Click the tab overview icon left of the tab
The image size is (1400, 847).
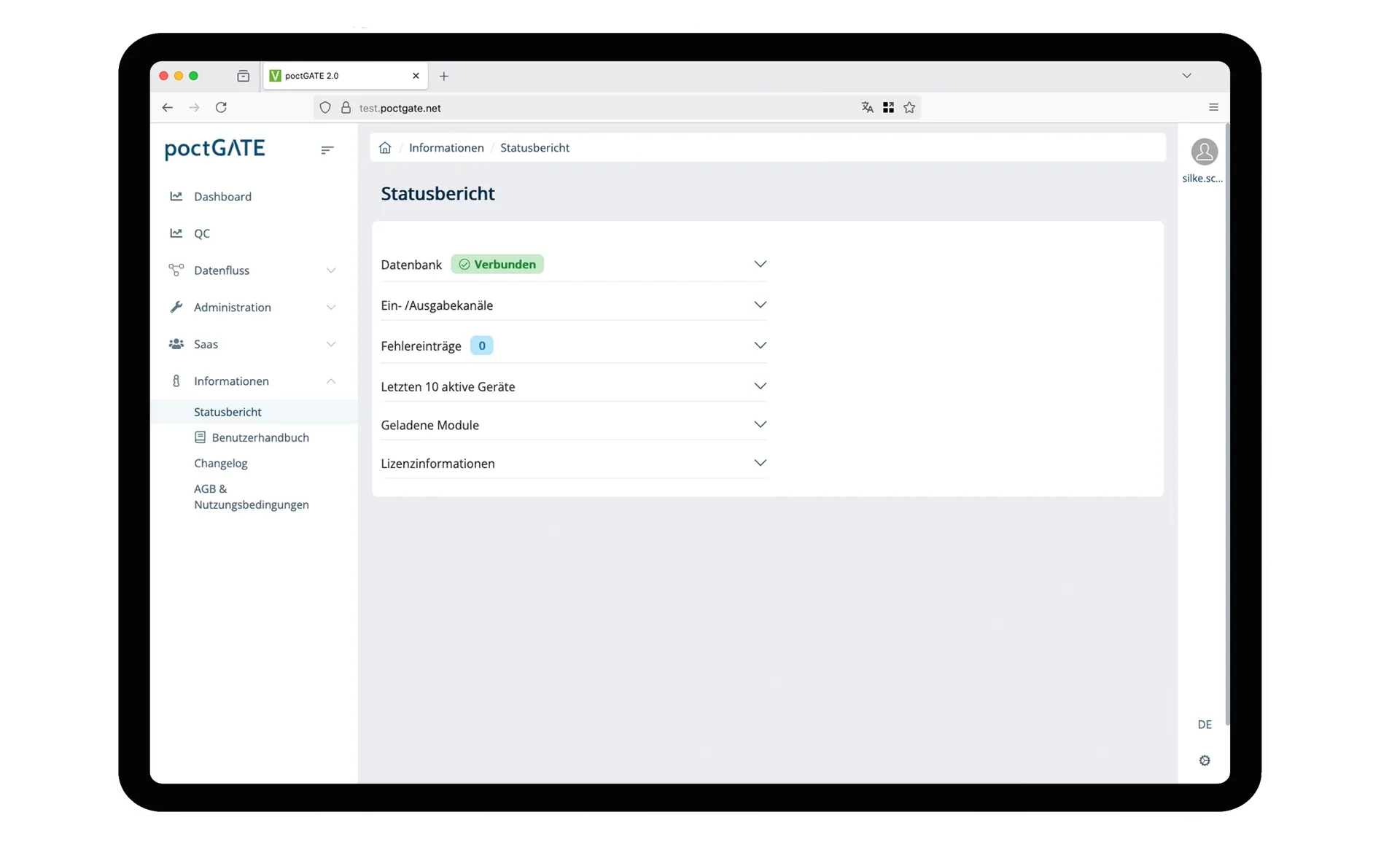(244, 76)
